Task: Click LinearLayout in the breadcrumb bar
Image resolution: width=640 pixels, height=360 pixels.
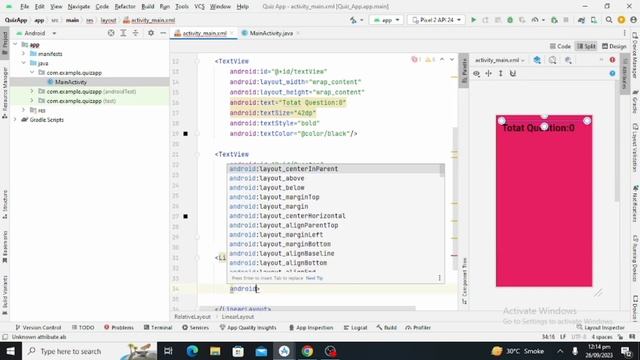Action: 238,317
